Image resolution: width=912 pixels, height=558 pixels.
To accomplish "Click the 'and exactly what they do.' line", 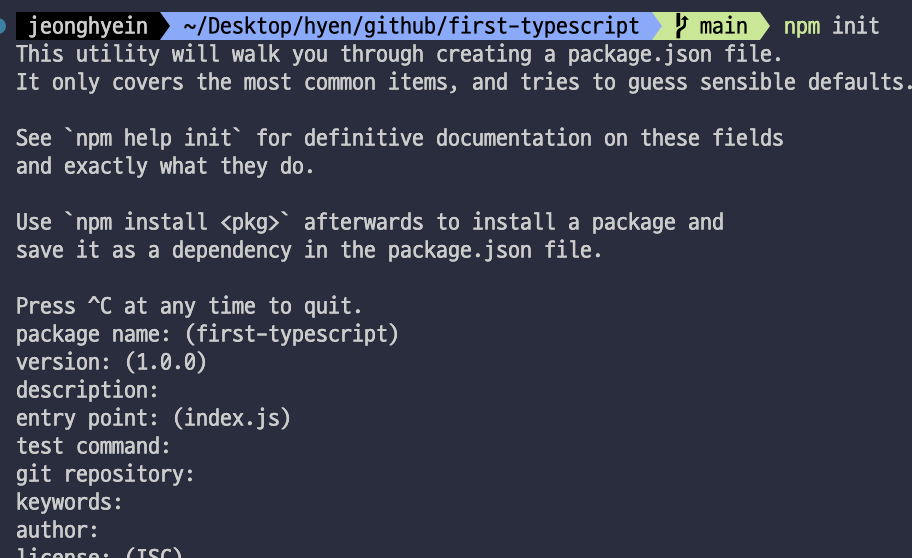I will coord(165,166).
